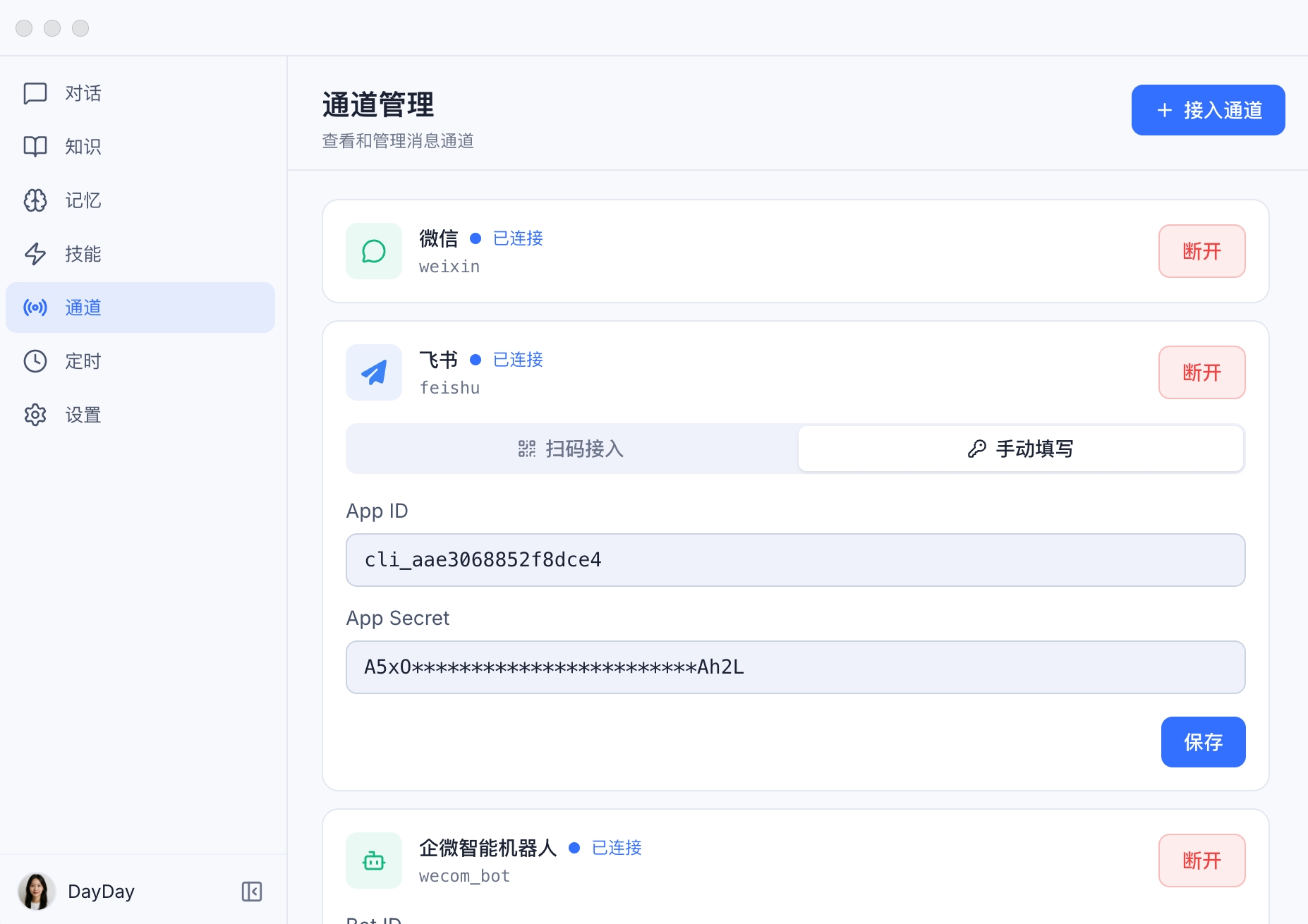Click the DayDay user avatar
The height and width of the screenshot is (924, 1308).
[x=37, y=892]
